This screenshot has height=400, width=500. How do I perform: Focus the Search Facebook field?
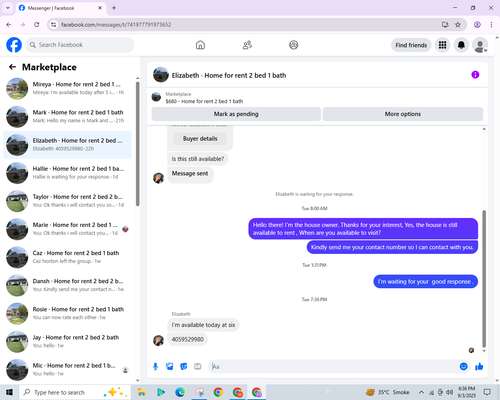(80, 45)
